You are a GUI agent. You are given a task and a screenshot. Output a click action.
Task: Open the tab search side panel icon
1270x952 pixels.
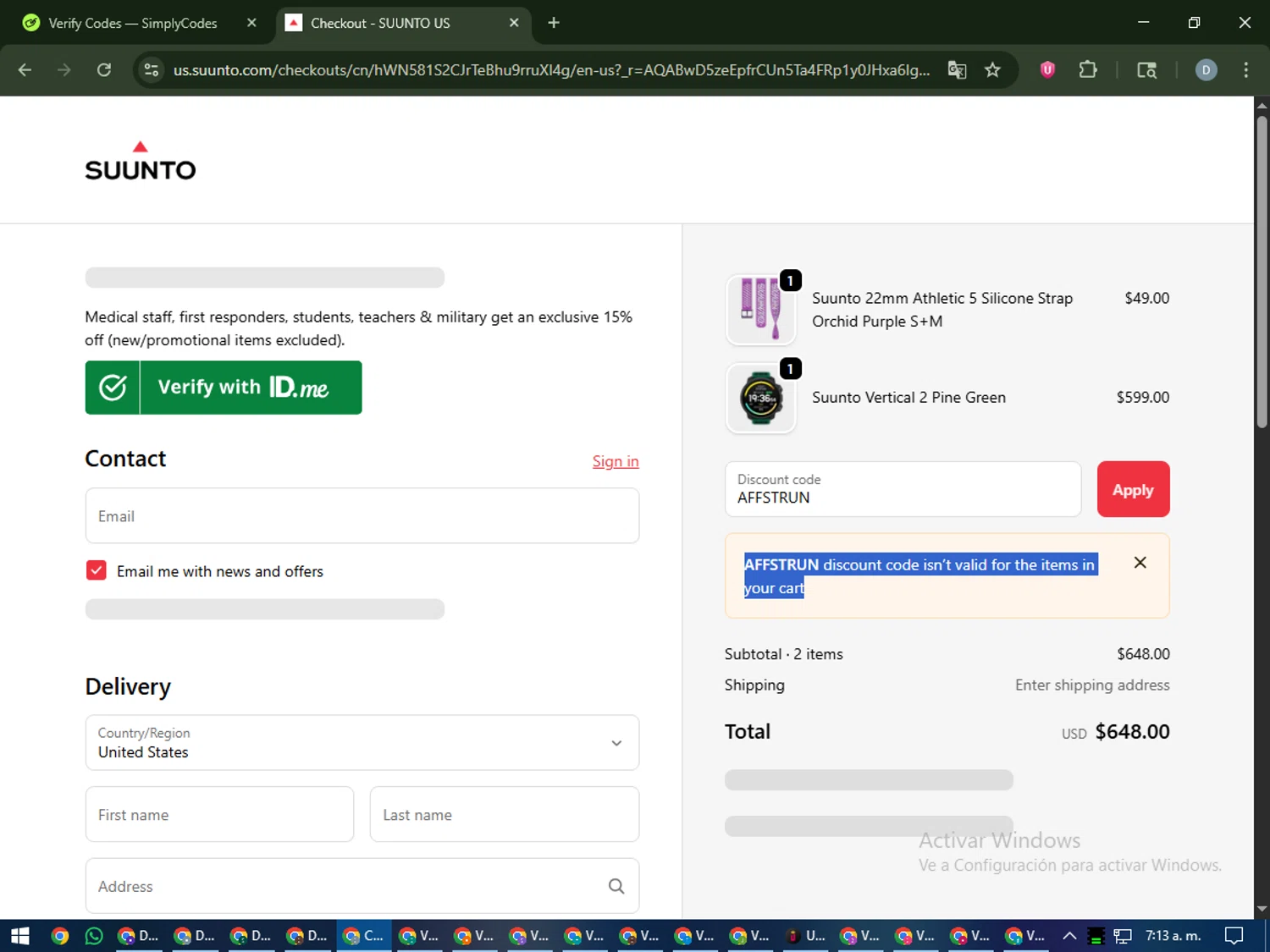[x=1146, y=70]
